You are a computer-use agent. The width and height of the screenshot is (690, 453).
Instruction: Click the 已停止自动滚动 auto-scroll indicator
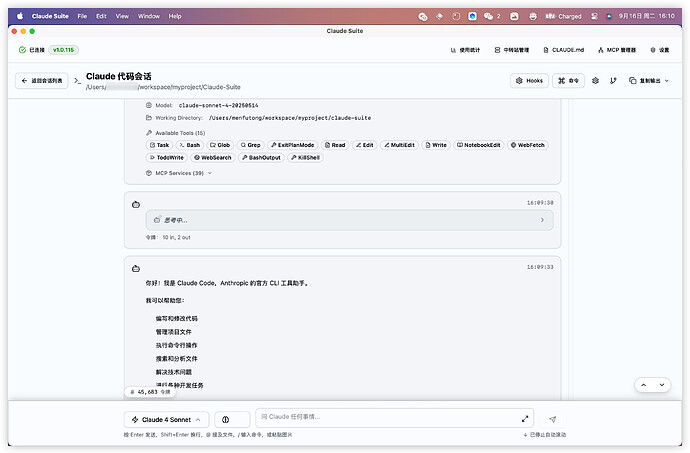tap(544, 435)
